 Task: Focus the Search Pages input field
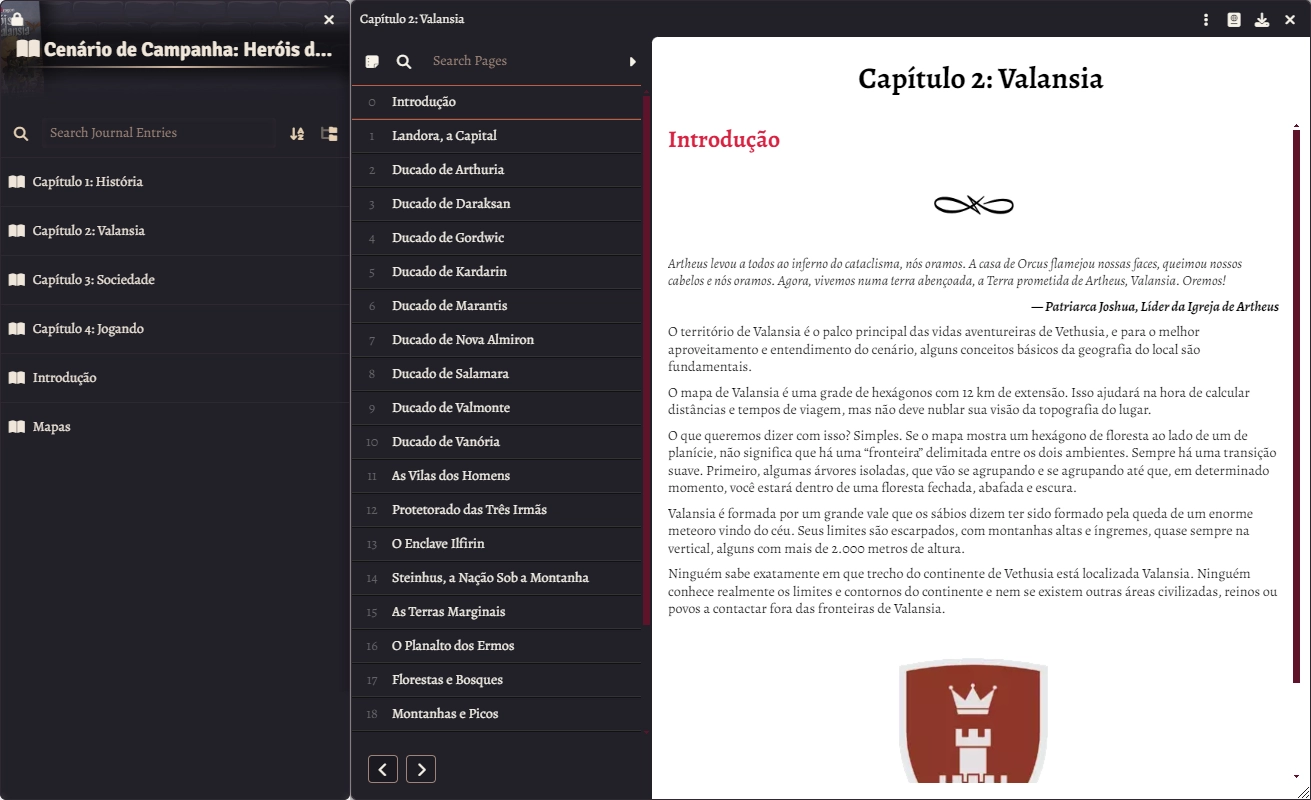tap(520, 61)
